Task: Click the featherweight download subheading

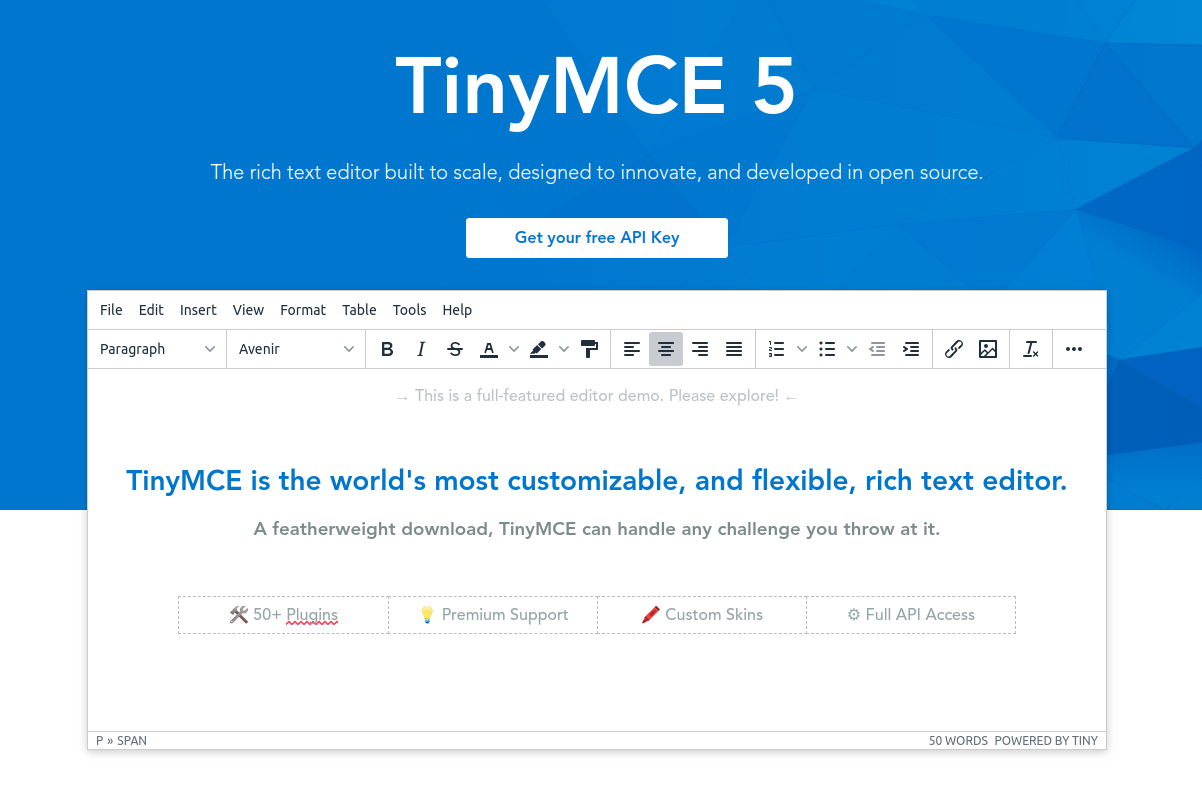Action: coord(597,529)
